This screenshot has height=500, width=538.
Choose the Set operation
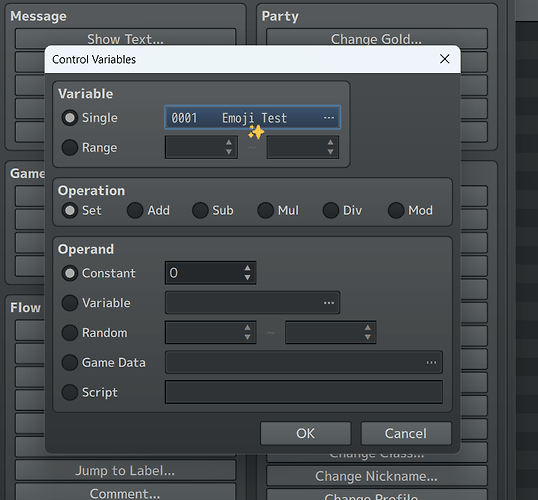click(x=70, y=210)
